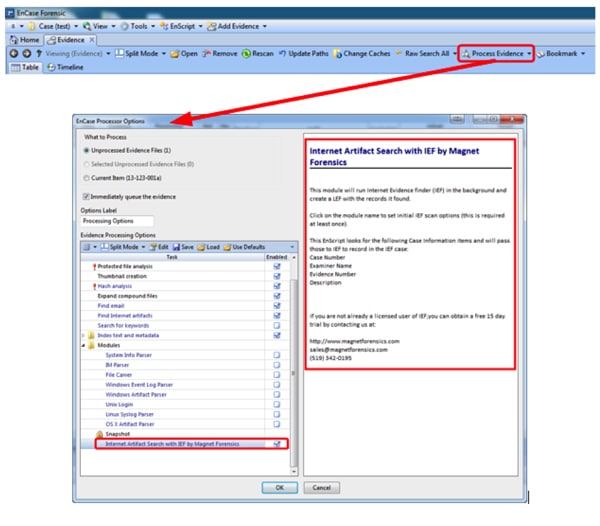Enable the IM Parser module checkbox
Screen dimensions: 600x526
pos(277,365)
